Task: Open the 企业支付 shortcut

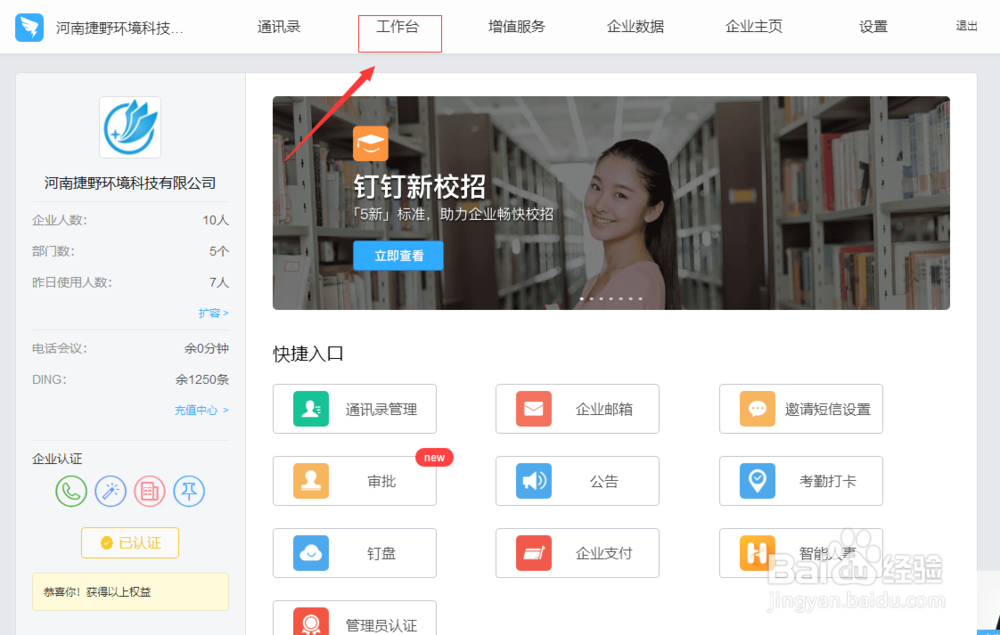Action: [x=577, y=553]
